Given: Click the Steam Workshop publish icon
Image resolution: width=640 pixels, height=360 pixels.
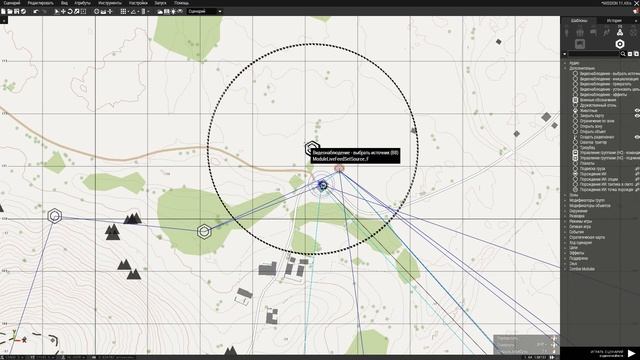Looking at the screenshot, I should pos(23,11).
